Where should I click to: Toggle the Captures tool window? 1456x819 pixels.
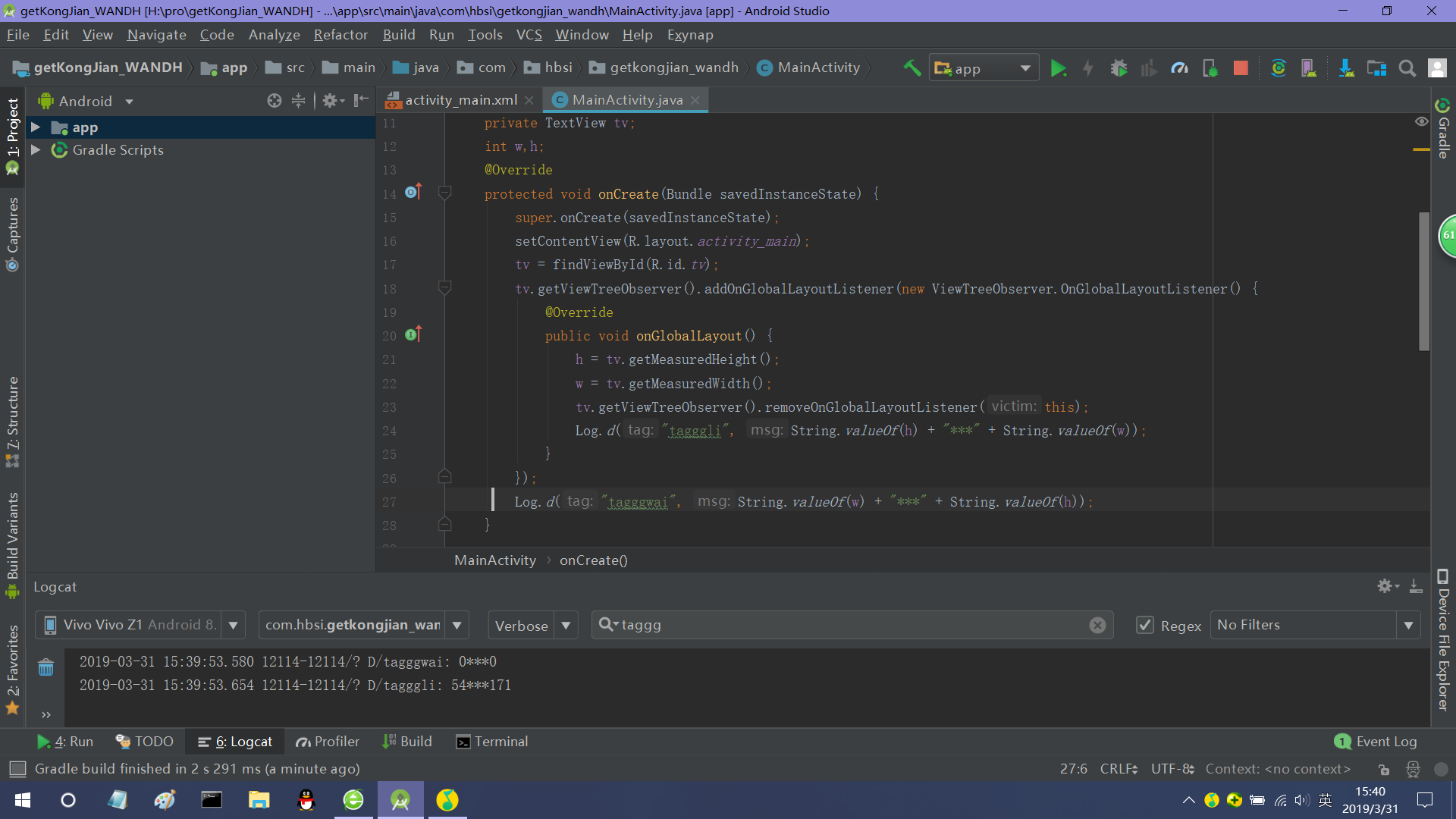click(x=12, y=234)
